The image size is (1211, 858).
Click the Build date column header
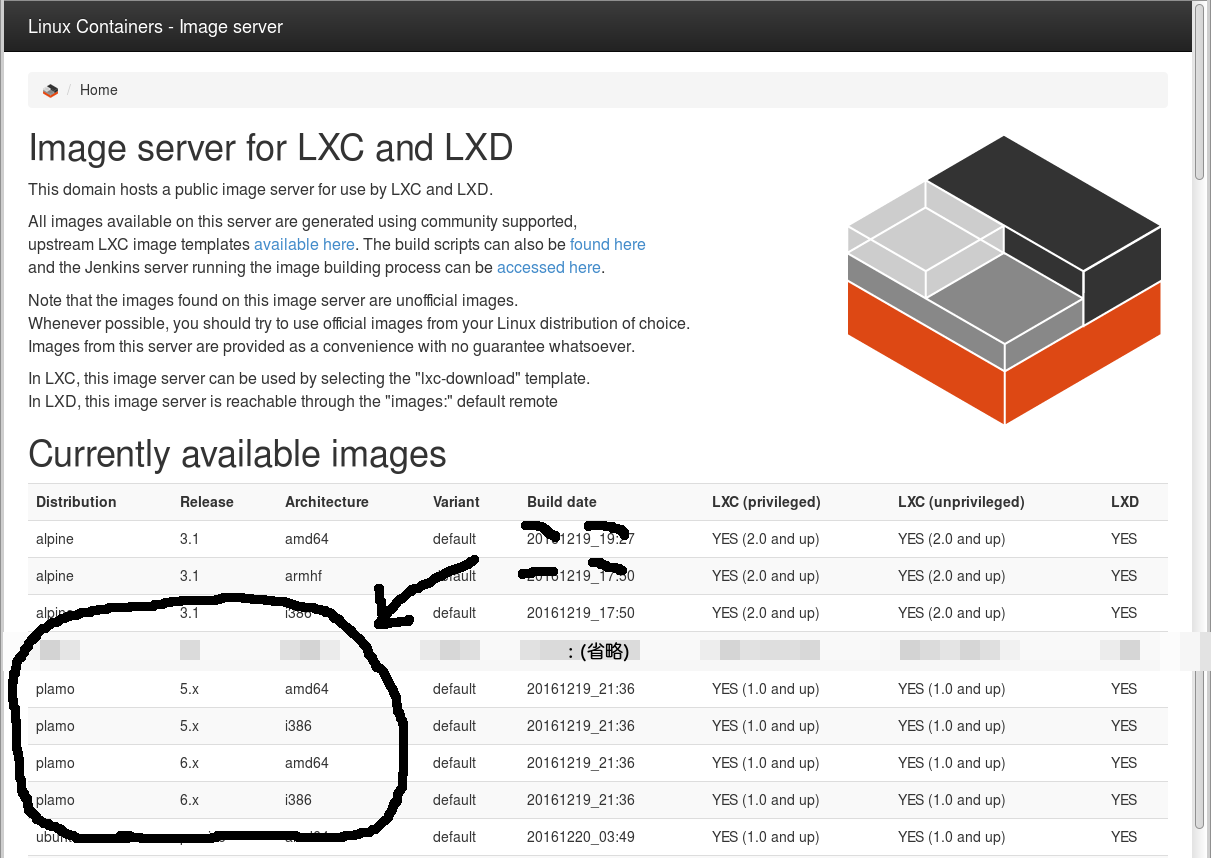tap(561, 502)
